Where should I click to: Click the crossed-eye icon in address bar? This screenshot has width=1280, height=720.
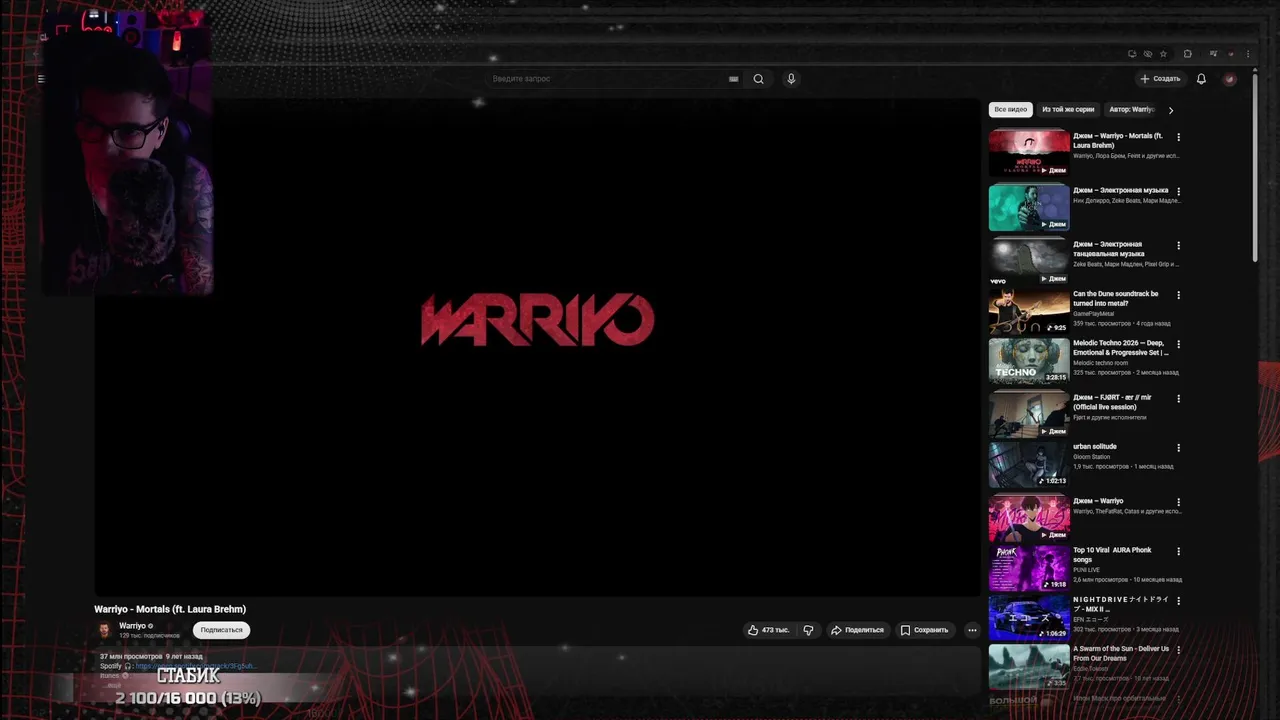point(1147,54)
